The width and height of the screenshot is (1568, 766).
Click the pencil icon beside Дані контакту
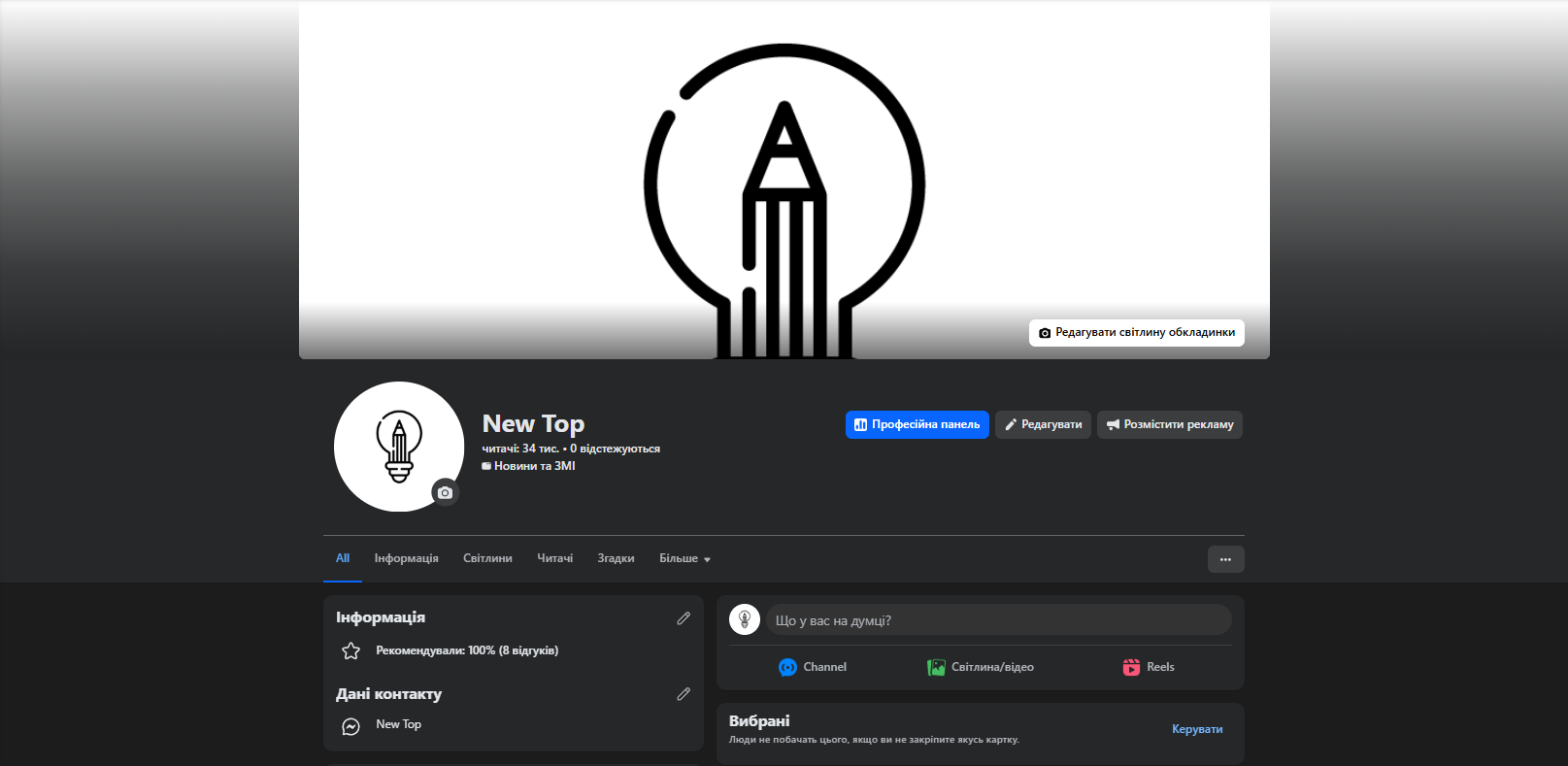pyautogui.click(x=684, y=694)
